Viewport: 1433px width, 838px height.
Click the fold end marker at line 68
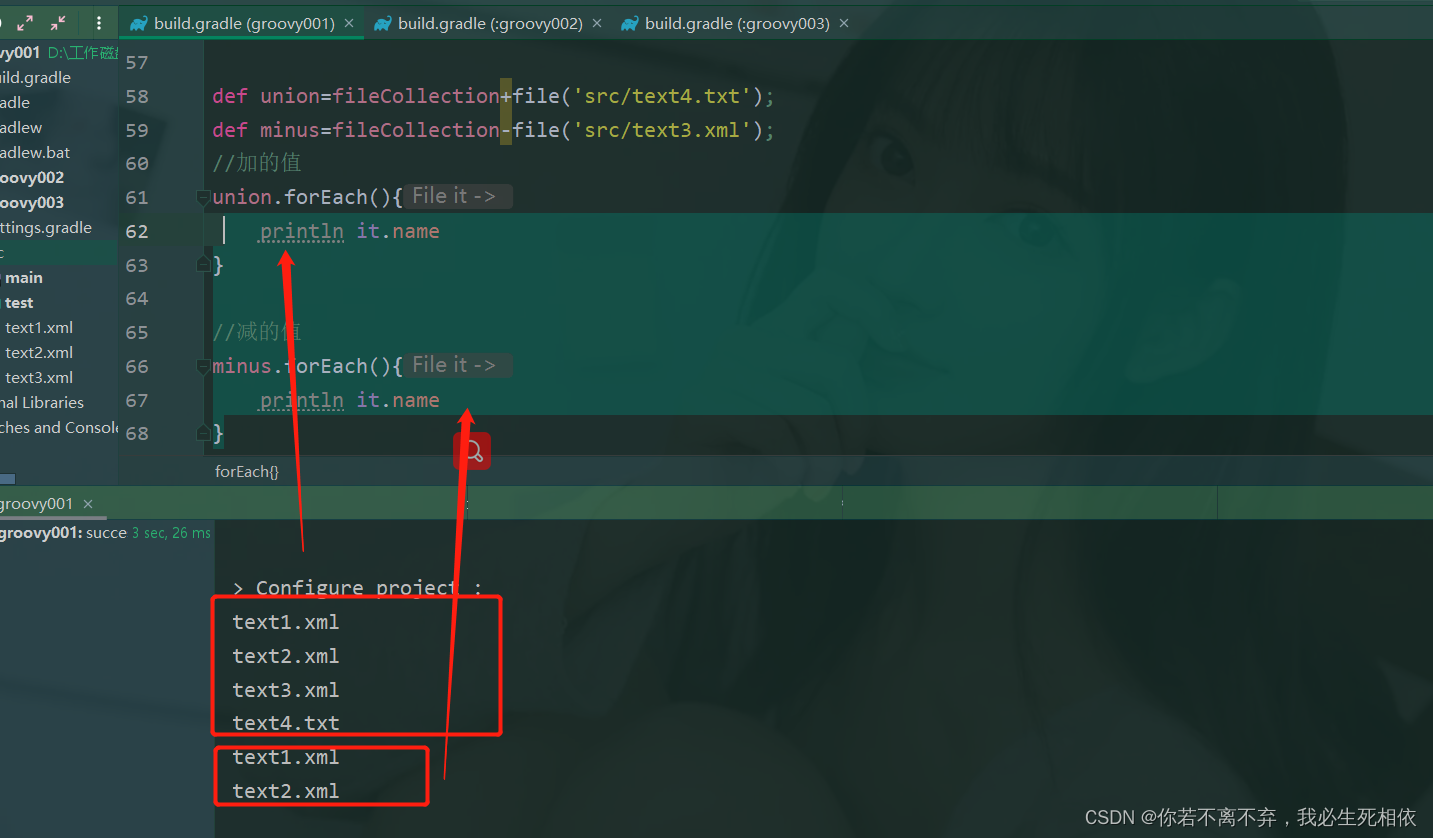click(x=204, y=433)
